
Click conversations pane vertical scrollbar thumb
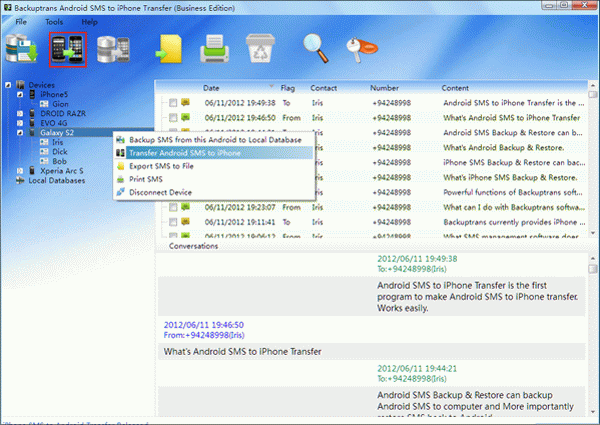[x=593, y=269]
